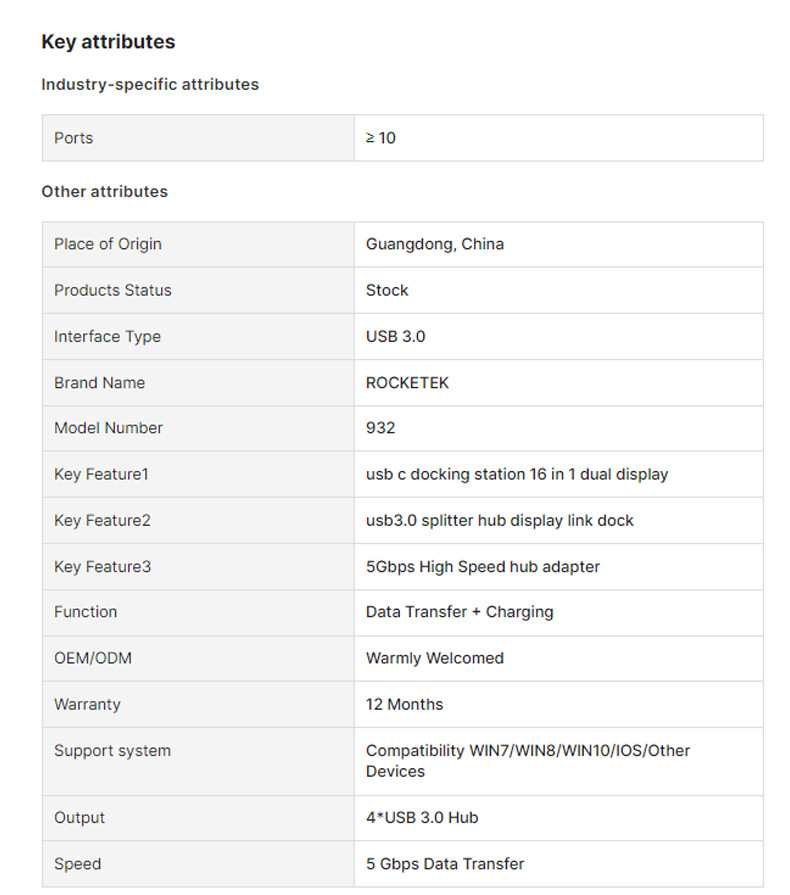Click the Key attributes heading
790x895 pixels.
(x=108, y=42)
